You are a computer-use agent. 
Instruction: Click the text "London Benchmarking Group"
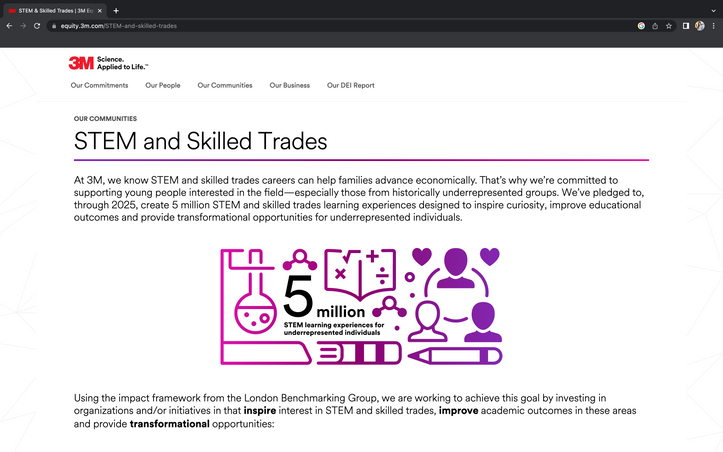[311, 398]
